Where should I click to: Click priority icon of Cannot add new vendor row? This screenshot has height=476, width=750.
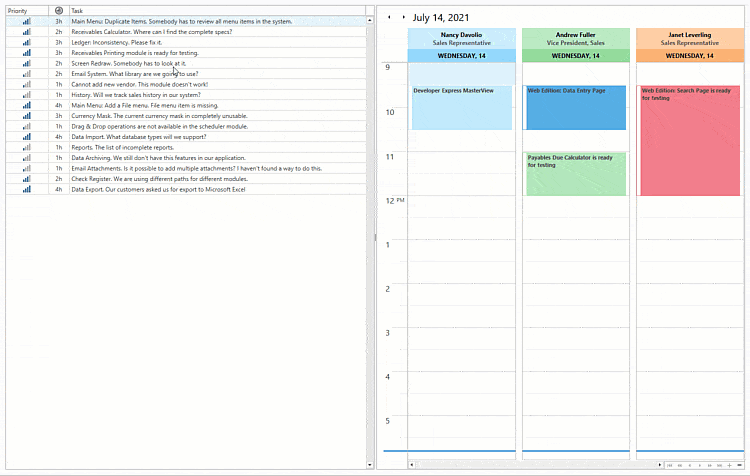point(27,85)
